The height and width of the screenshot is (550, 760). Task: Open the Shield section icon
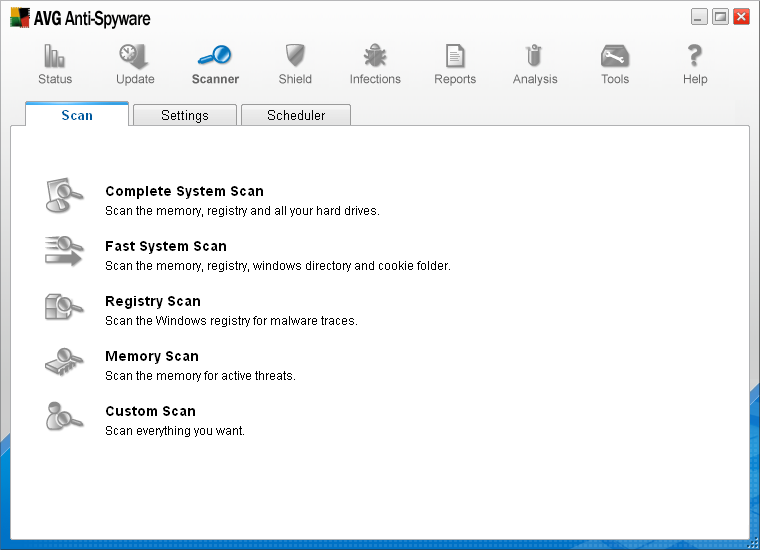pos(295,55)
